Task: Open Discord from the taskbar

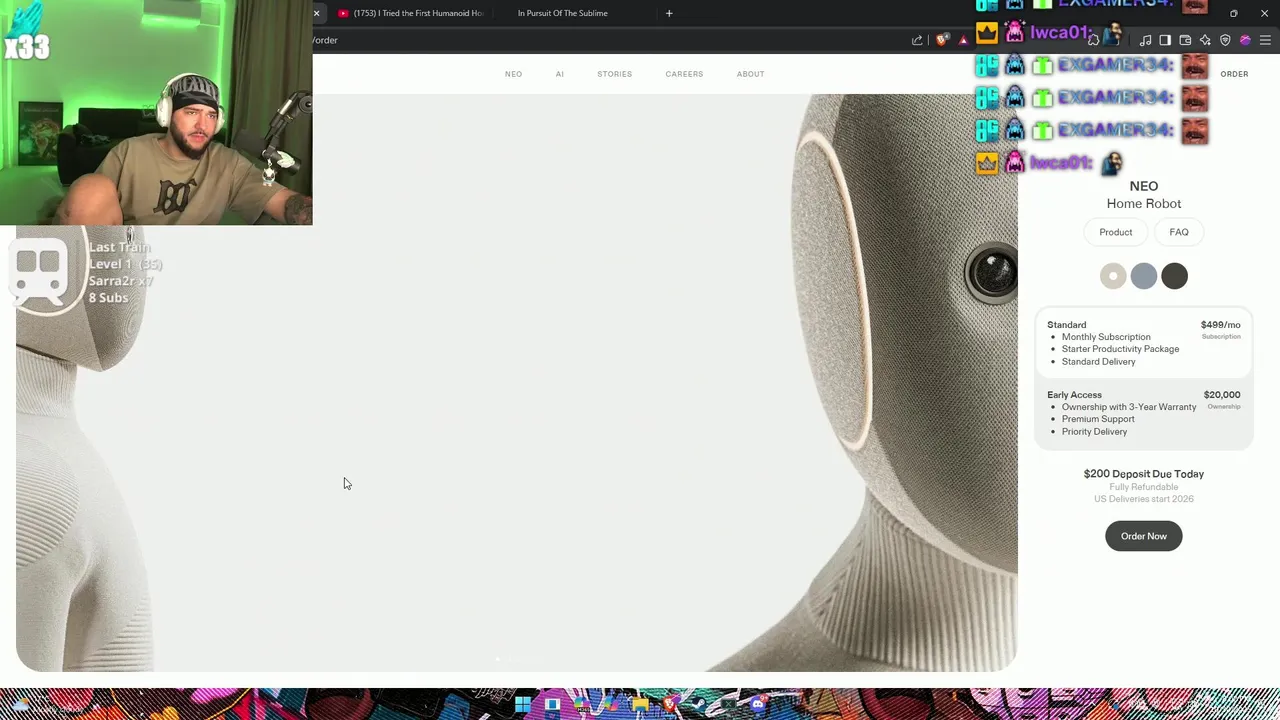Action: (x=758, y=705)
